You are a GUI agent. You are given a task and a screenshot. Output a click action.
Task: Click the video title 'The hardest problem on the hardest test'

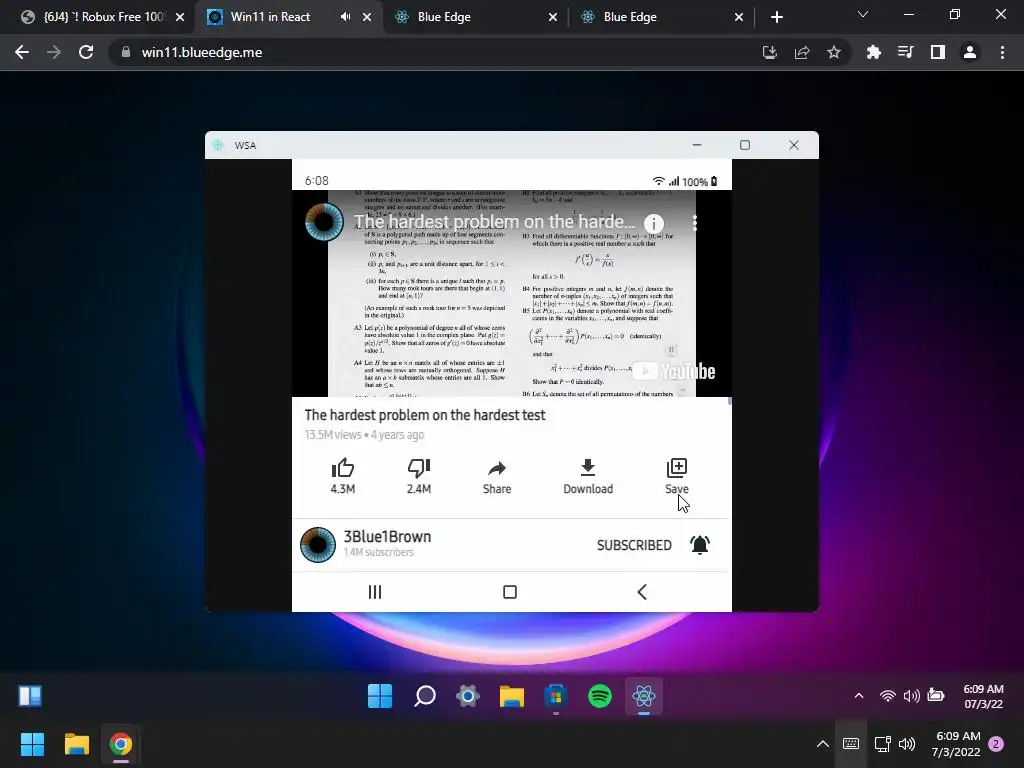pyautogui.click(x=424, y=415)
